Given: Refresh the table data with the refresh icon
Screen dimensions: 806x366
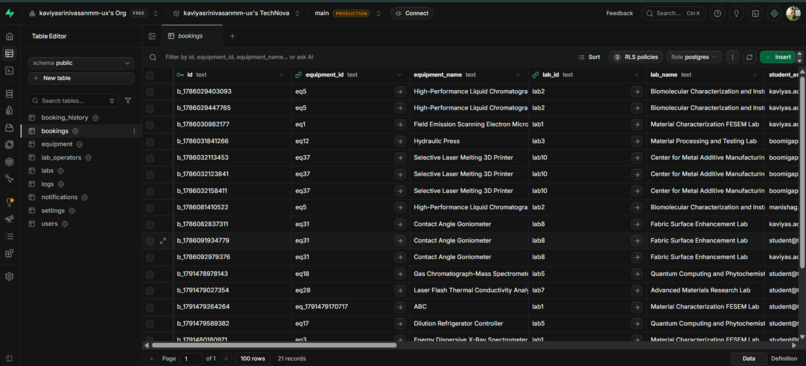Looking at the screenshot, I should click(749, 57).
